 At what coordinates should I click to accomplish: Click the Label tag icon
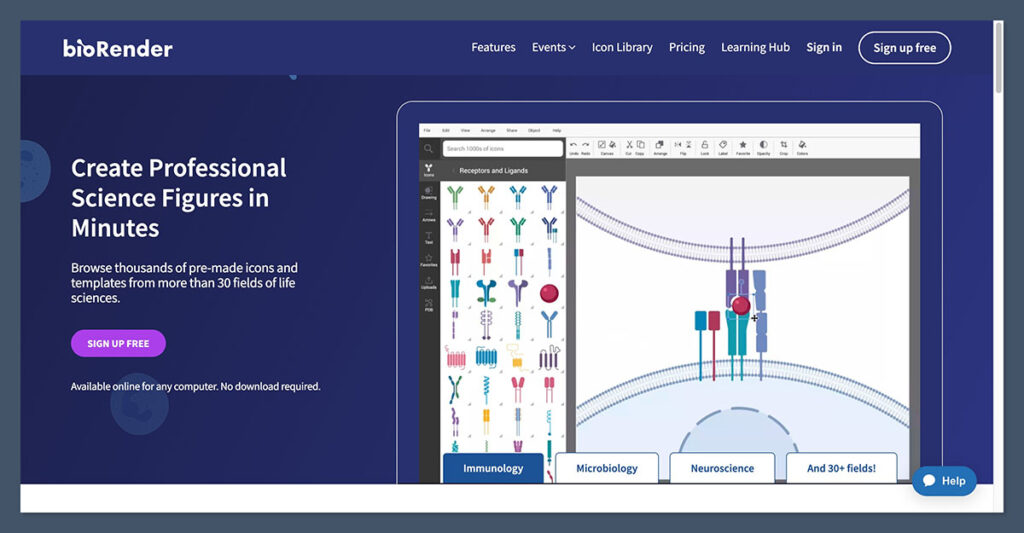(723, 144)
